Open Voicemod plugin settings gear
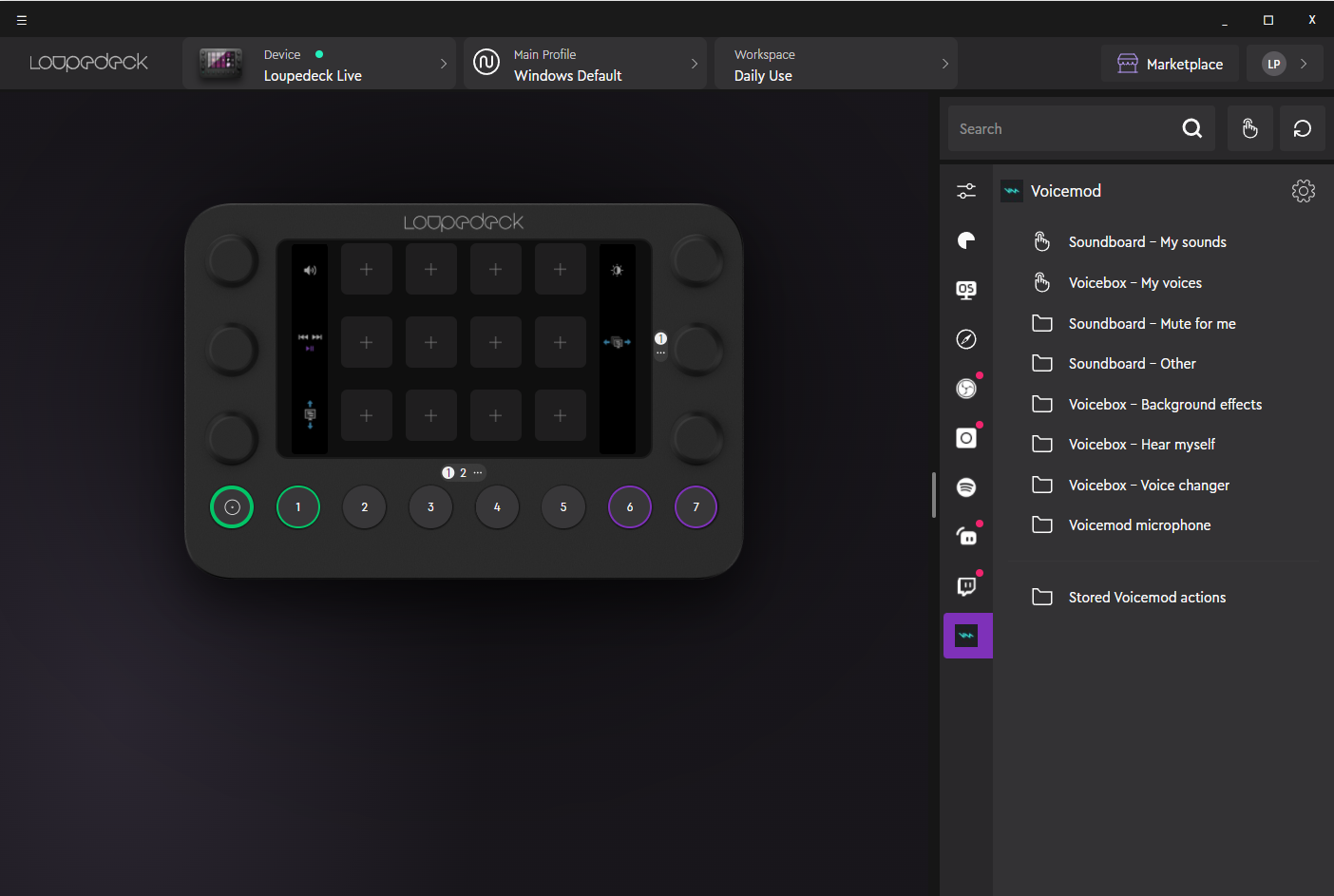The height and width of the screenshot is (896, 1334). pos(1304,191)
